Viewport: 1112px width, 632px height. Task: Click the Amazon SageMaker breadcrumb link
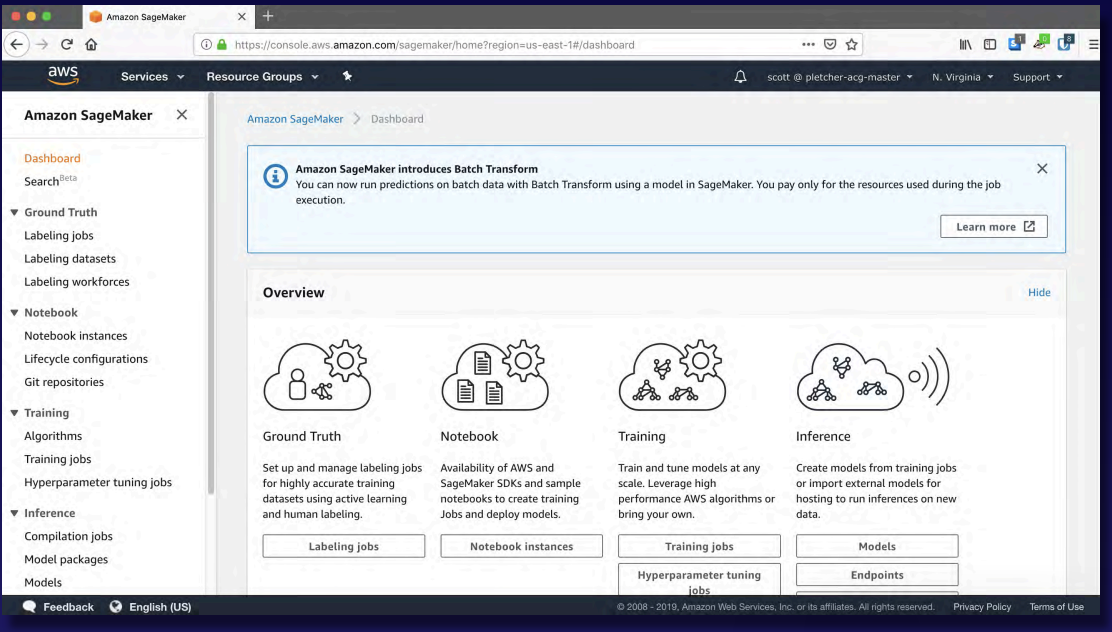click(295, 119)
